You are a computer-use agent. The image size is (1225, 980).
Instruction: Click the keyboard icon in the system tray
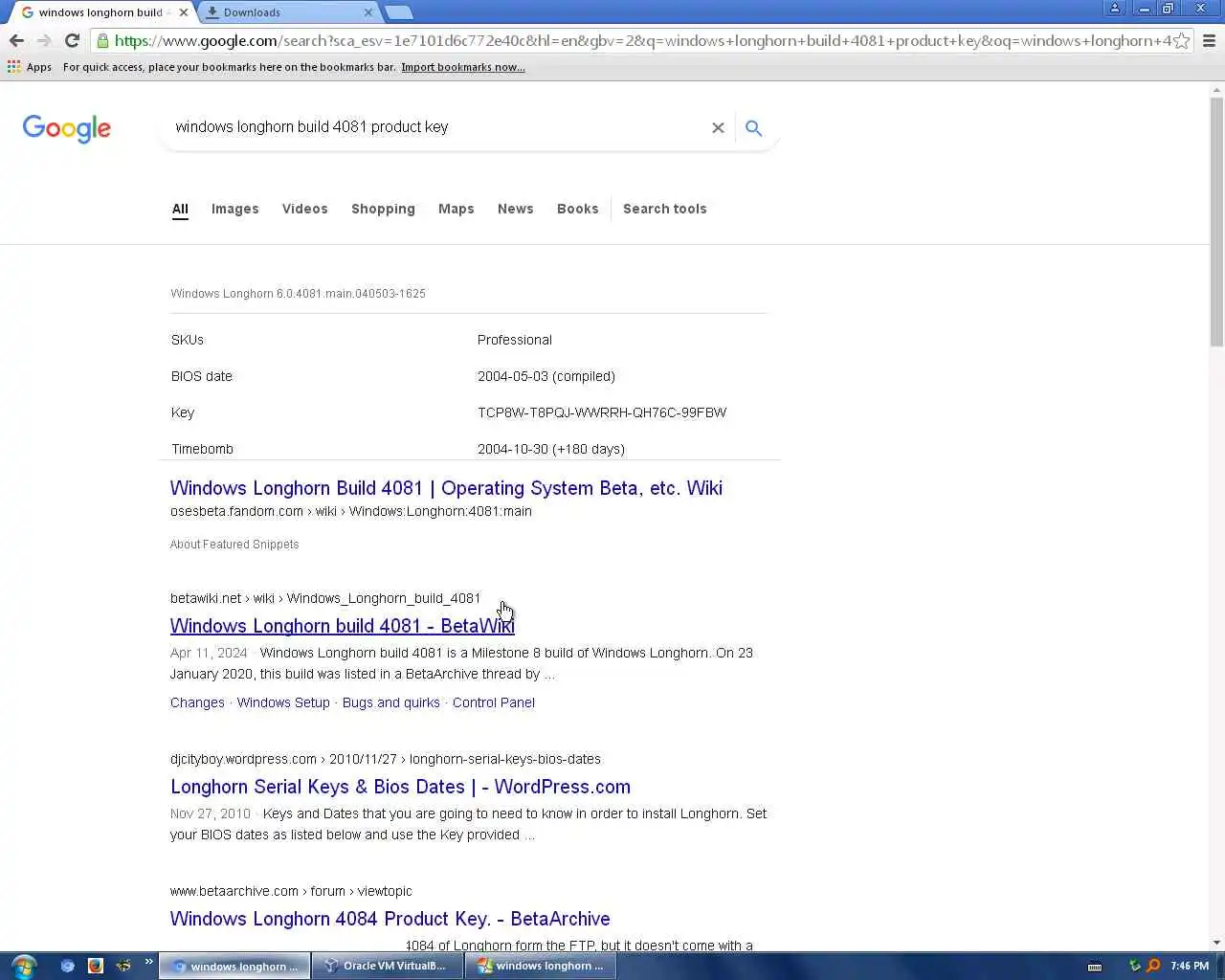(x=1095, y=966)
